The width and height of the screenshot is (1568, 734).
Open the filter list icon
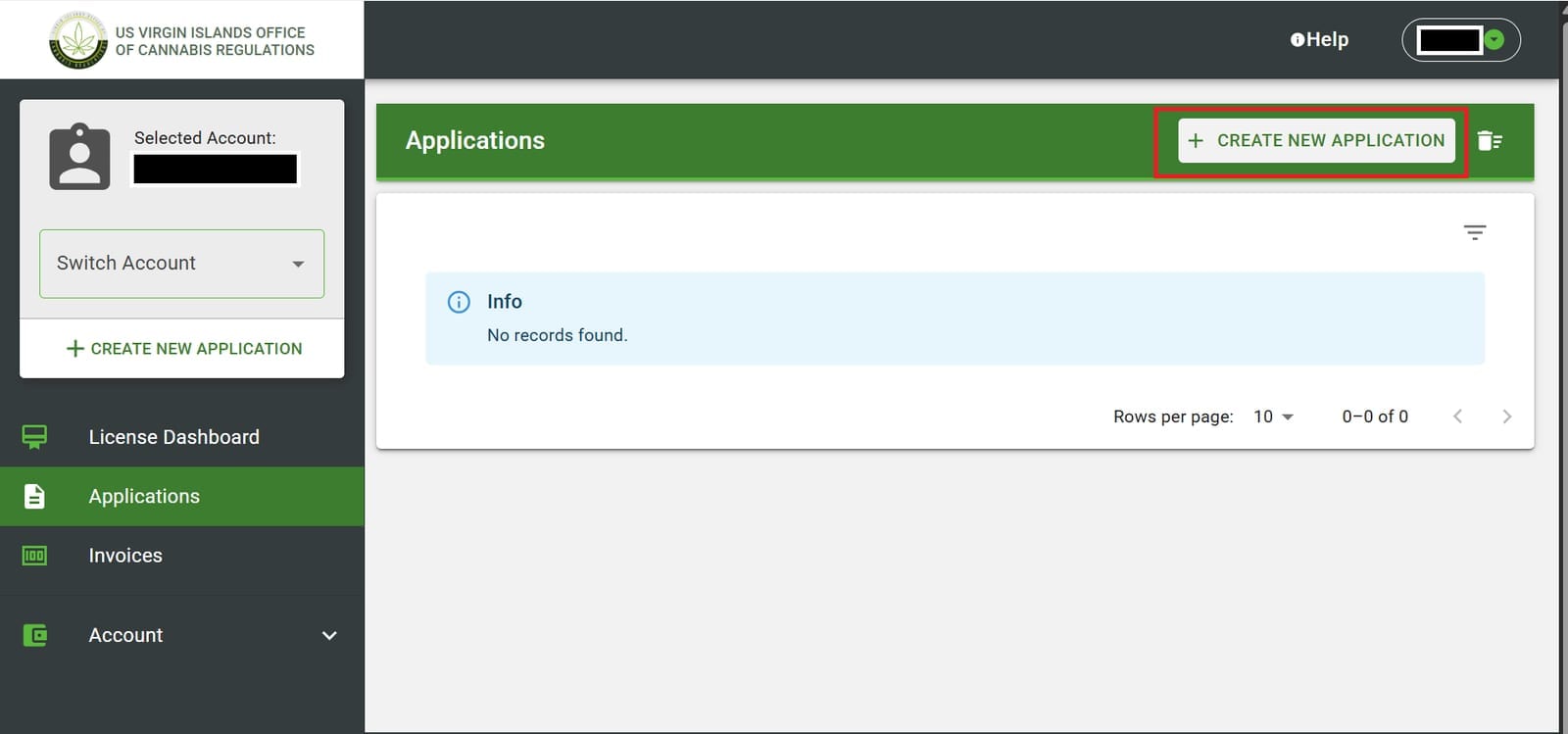pos(1475,232)
